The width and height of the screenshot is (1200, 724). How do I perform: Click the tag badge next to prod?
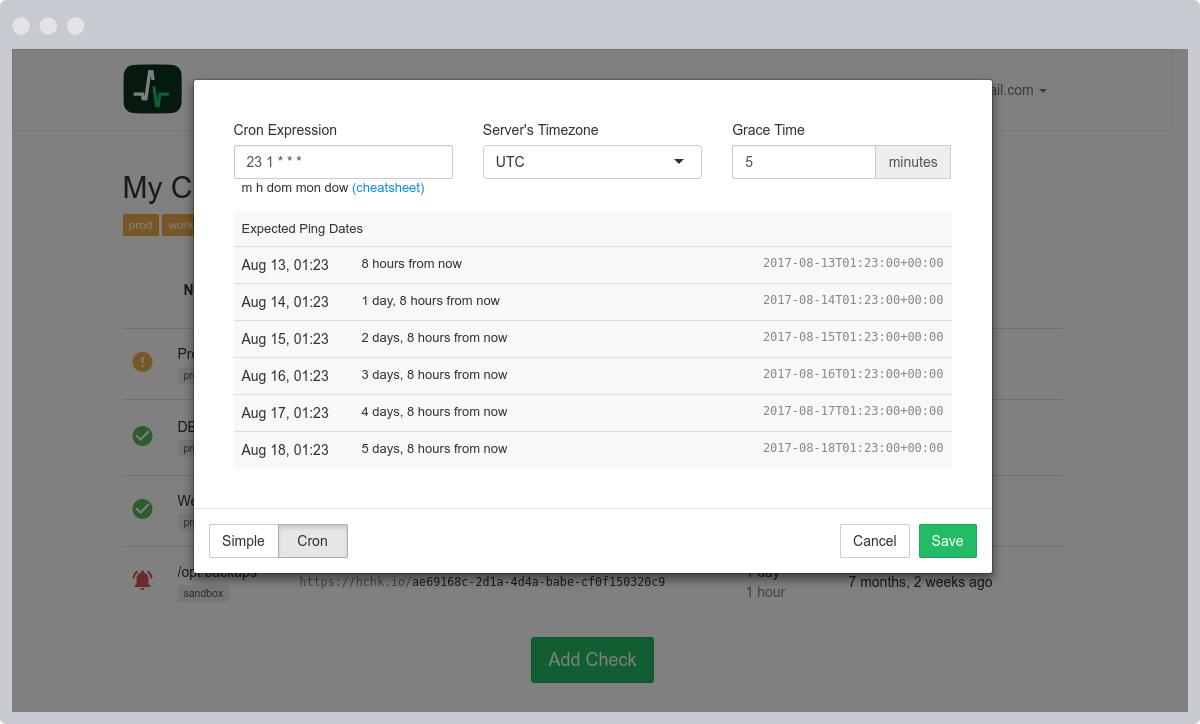tap(179, 224)
